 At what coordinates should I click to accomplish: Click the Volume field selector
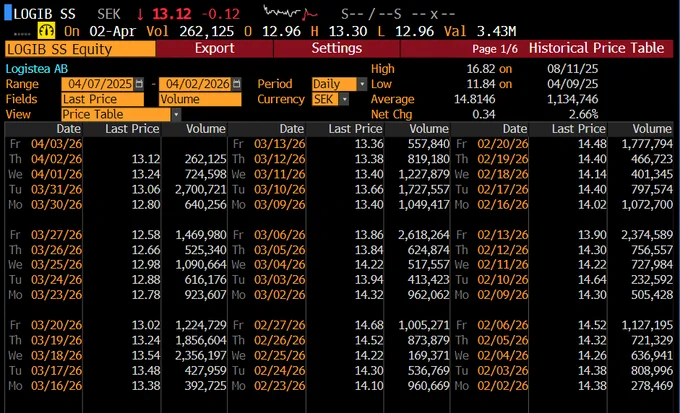[x=200, y=99]
